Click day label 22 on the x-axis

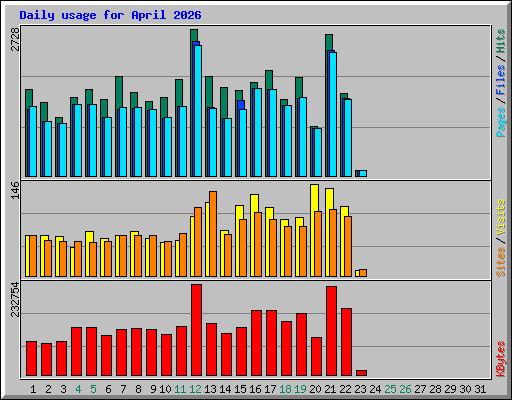click(x=345, y=389)
